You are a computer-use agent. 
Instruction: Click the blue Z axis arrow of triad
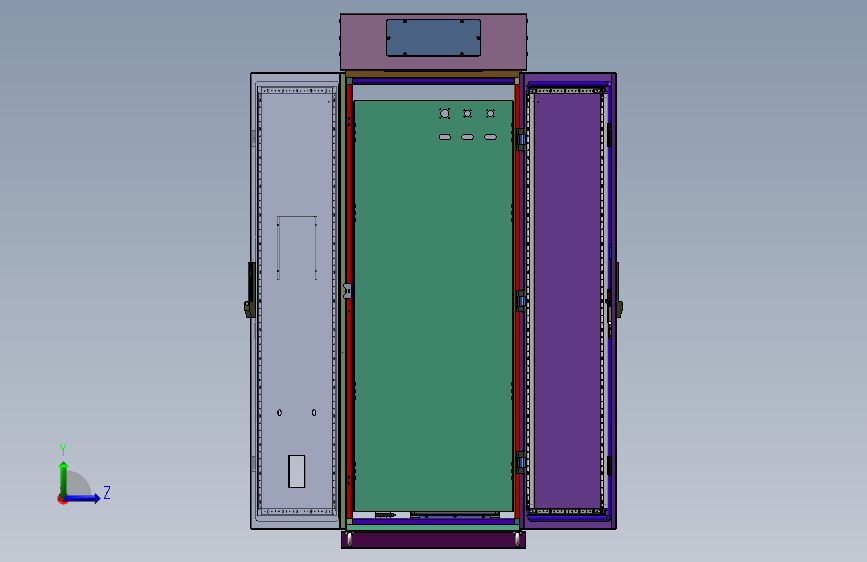click(83, 498)
